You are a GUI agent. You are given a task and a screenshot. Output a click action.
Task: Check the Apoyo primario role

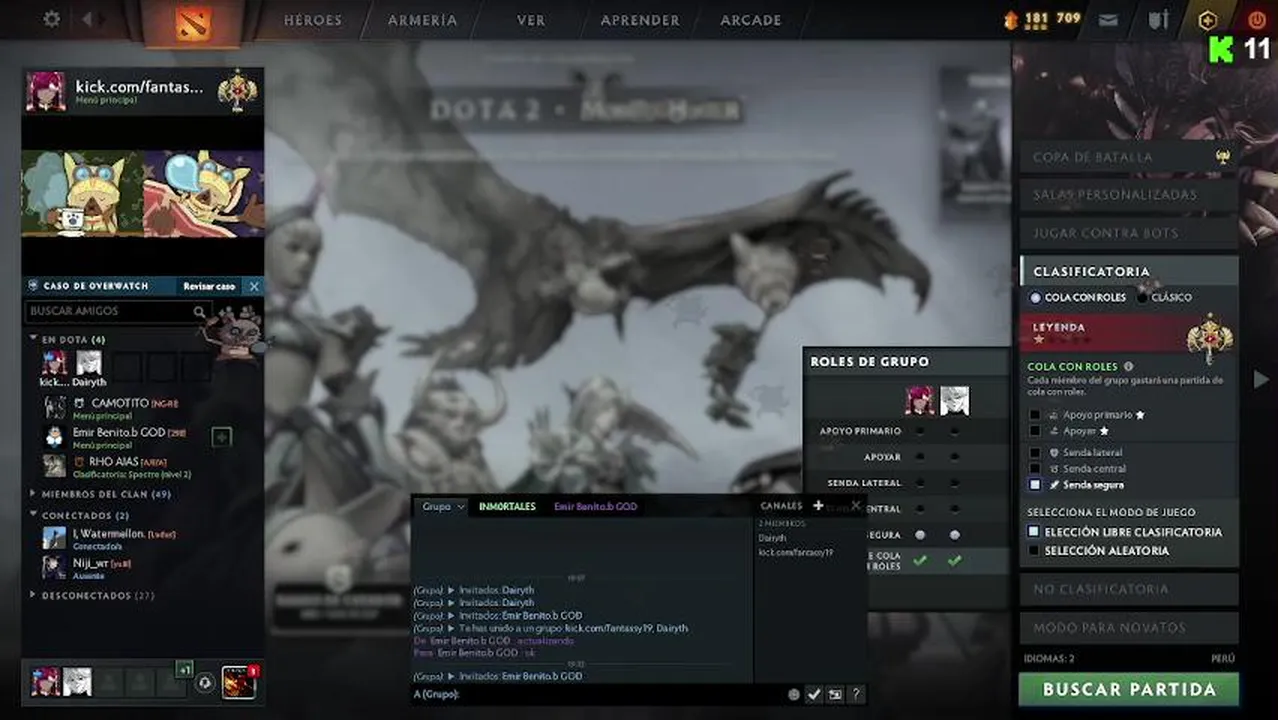(1035, 415)
